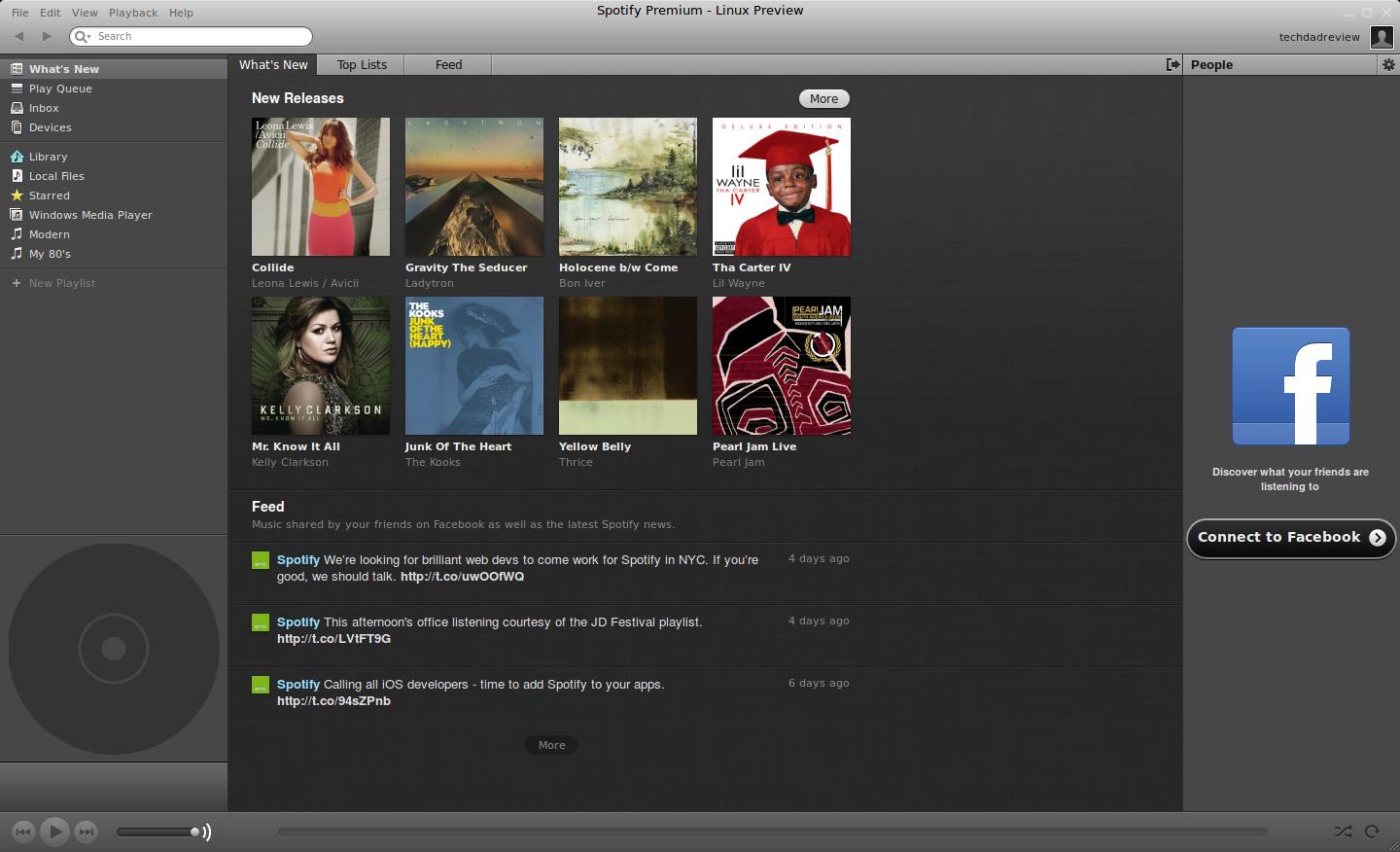The height and width of the screenshot is (852, 1400).
Task: Switch to the Top Lists tab
Action: tap(362, 64)
